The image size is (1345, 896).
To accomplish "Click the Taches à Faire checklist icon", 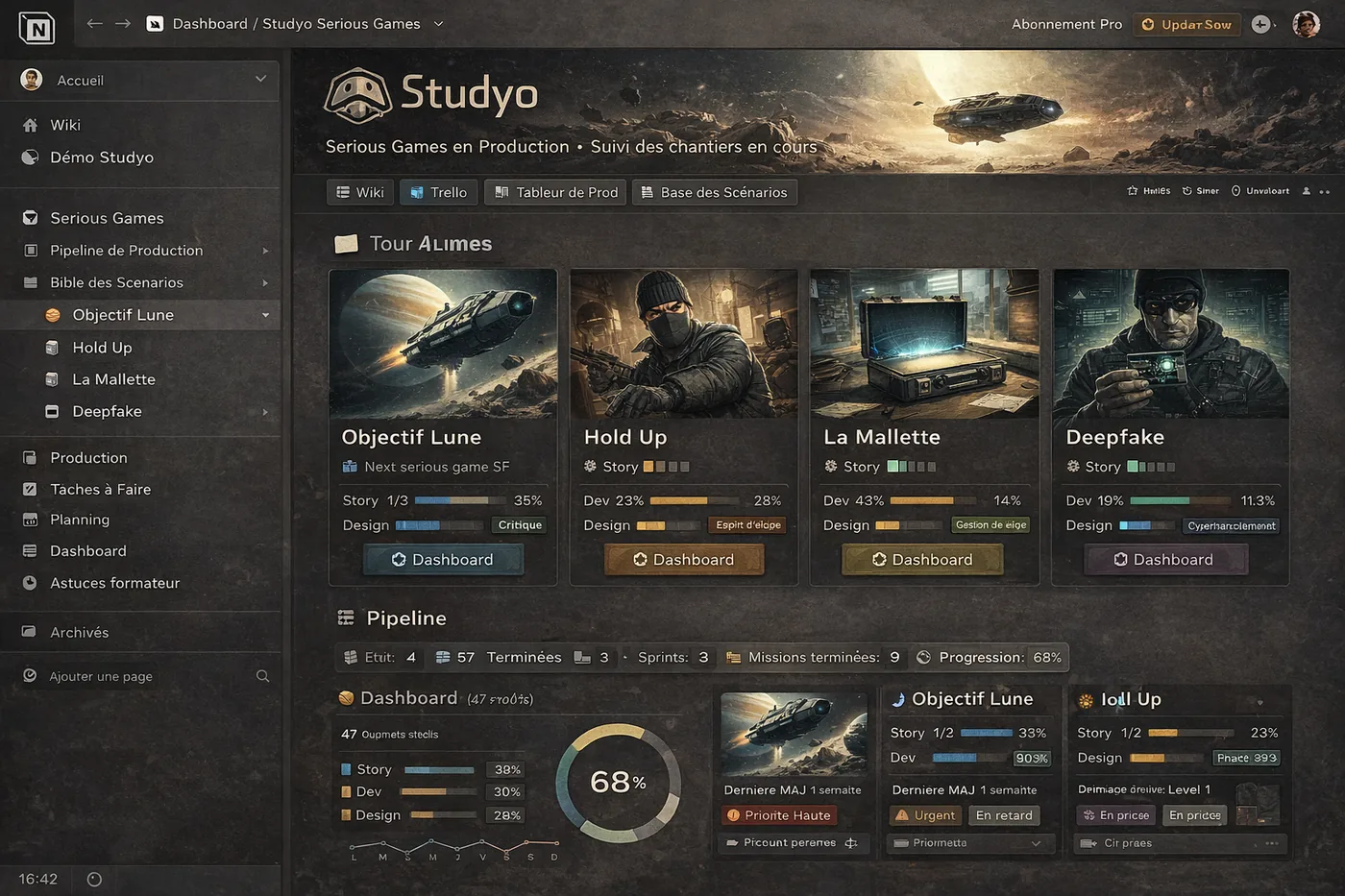I will pyautogui.click(x=30, y=489).
